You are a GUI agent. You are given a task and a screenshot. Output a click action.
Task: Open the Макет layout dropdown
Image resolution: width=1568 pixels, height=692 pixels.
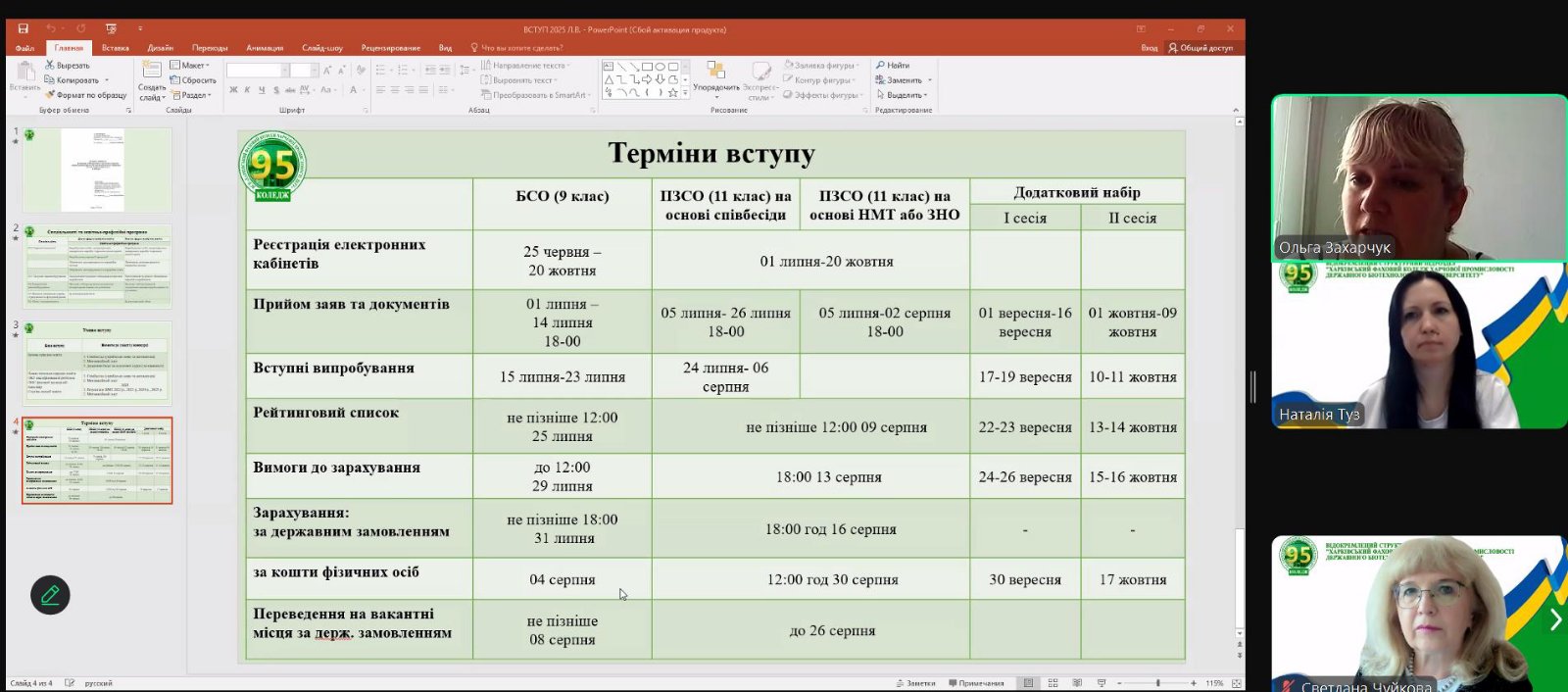190,66
